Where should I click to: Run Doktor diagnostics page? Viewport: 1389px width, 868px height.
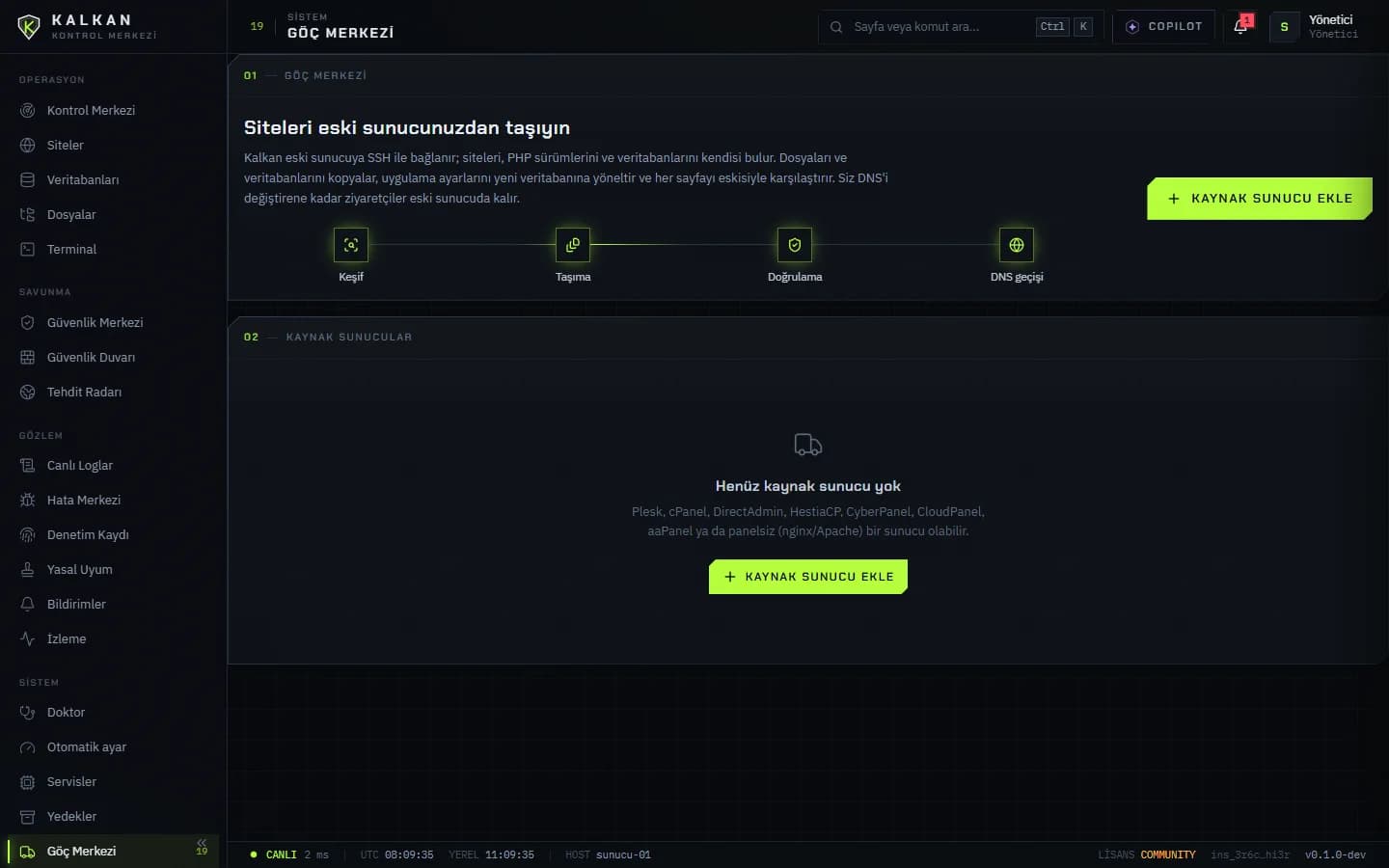[113, 712]
